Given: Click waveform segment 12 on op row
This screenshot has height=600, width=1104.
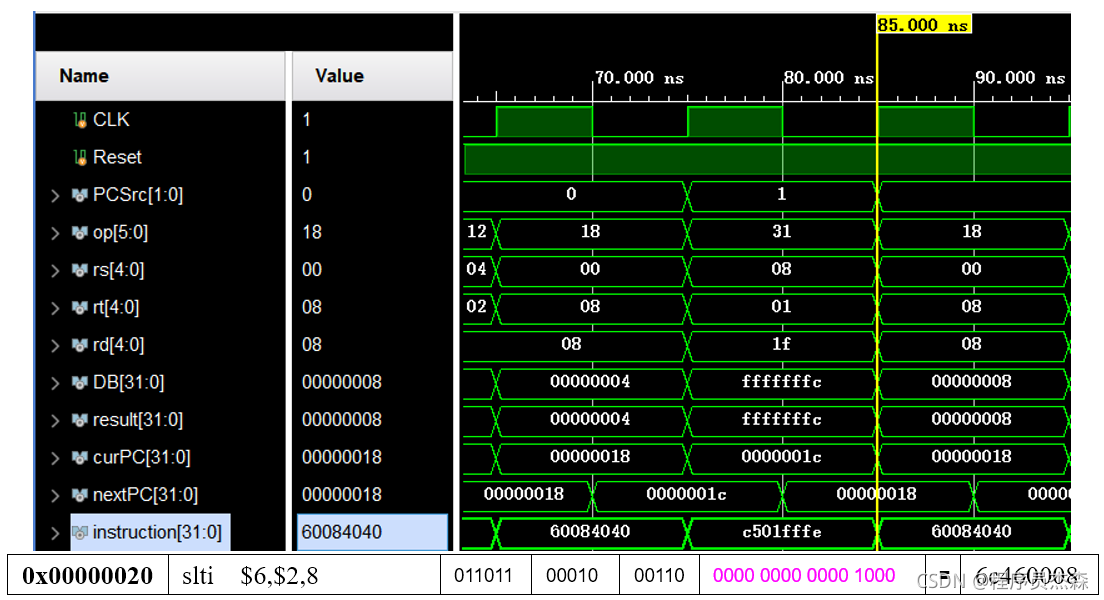Looking at the screenshot, I should tap(477, 232).
